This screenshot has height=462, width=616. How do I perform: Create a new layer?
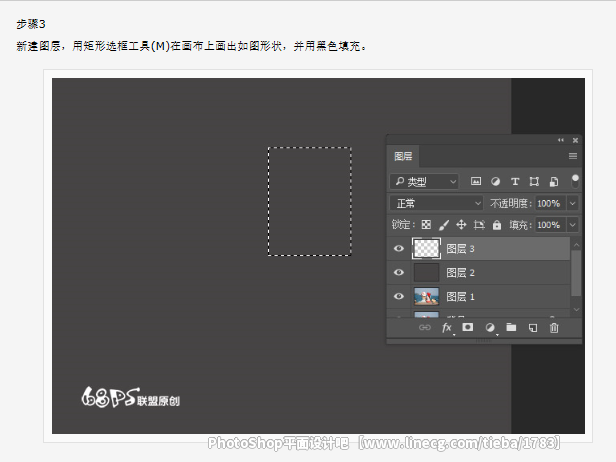pos(533,328)
